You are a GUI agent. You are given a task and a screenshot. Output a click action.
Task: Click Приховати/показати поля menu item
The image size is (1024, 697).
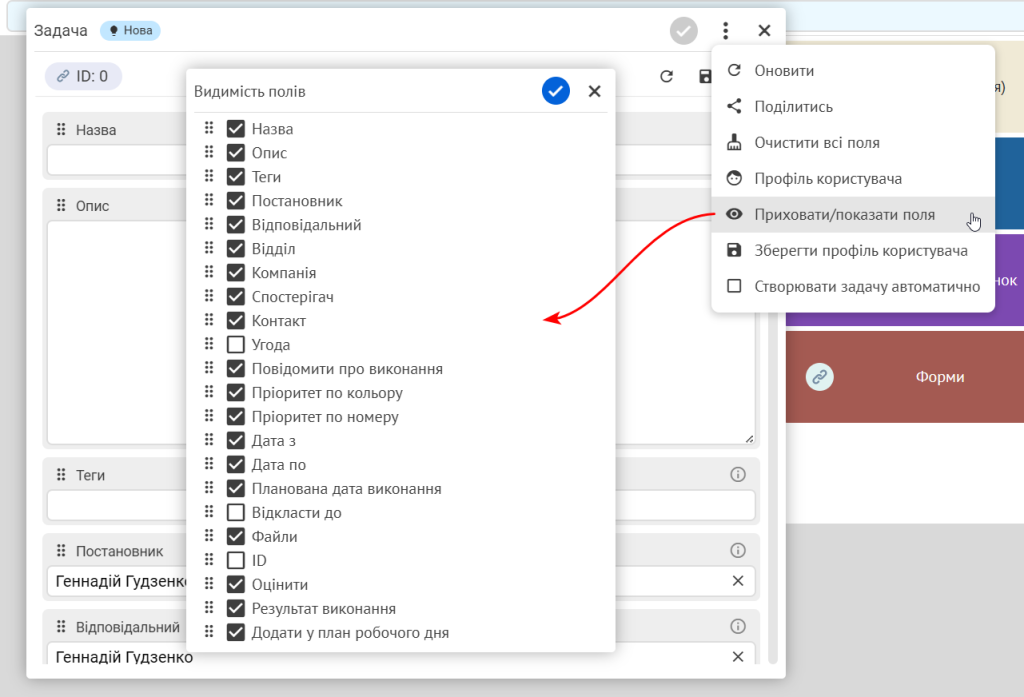[x=853, y=214]
